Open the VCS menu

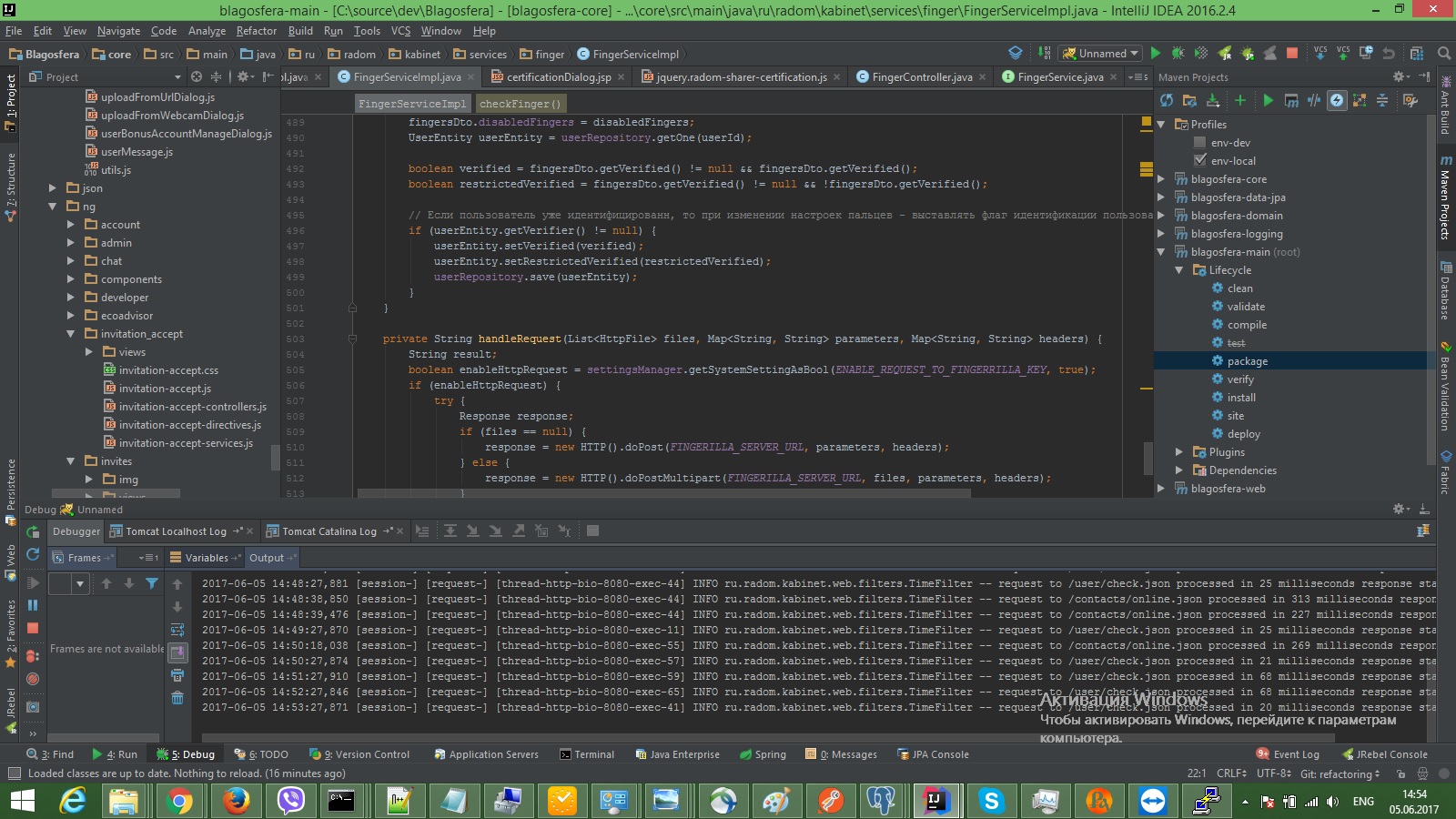(x=400, y=31)
